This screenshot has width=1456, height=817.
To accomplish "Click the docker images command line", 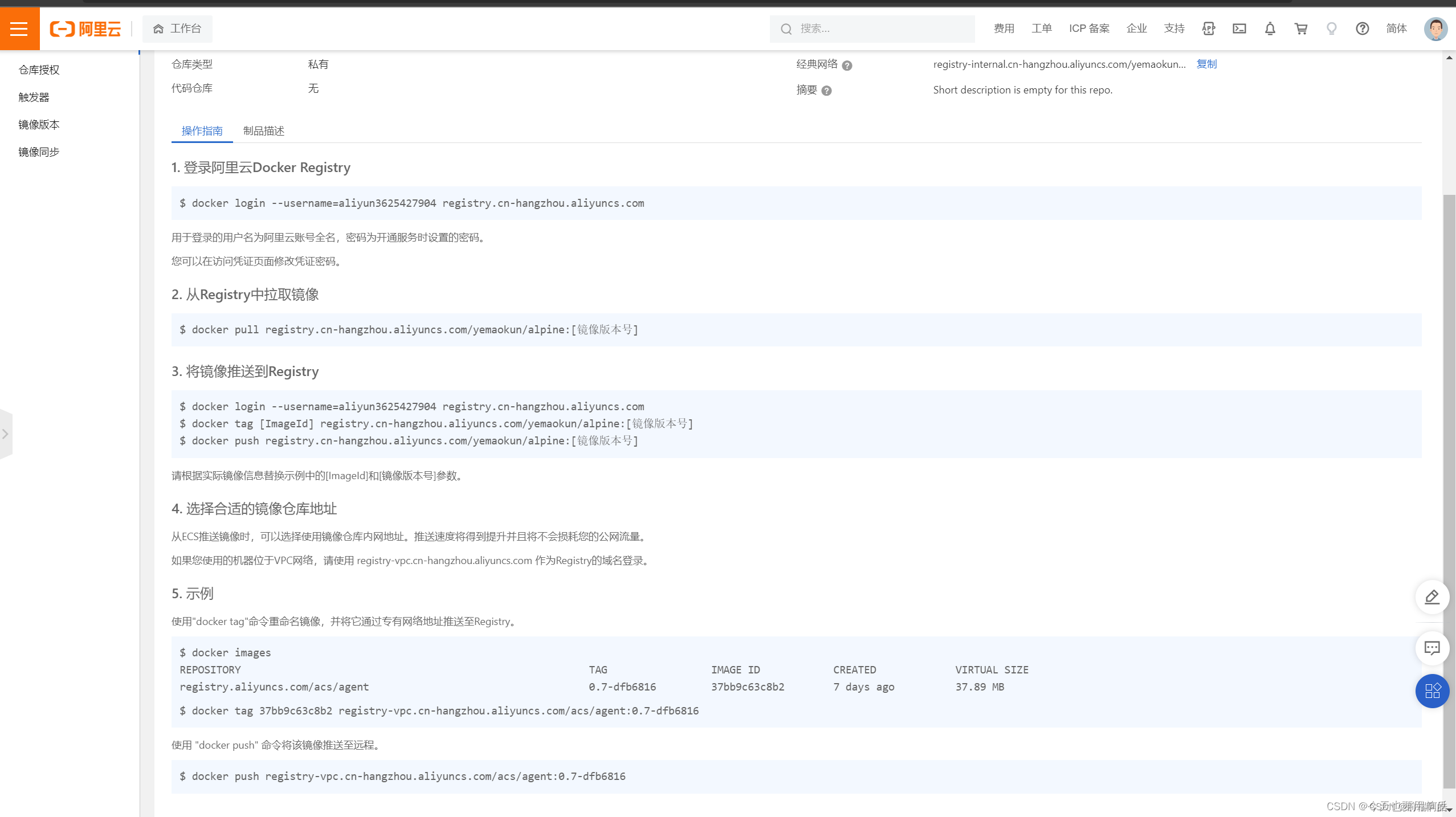I will pyautogui.click(x=225, y=652).
